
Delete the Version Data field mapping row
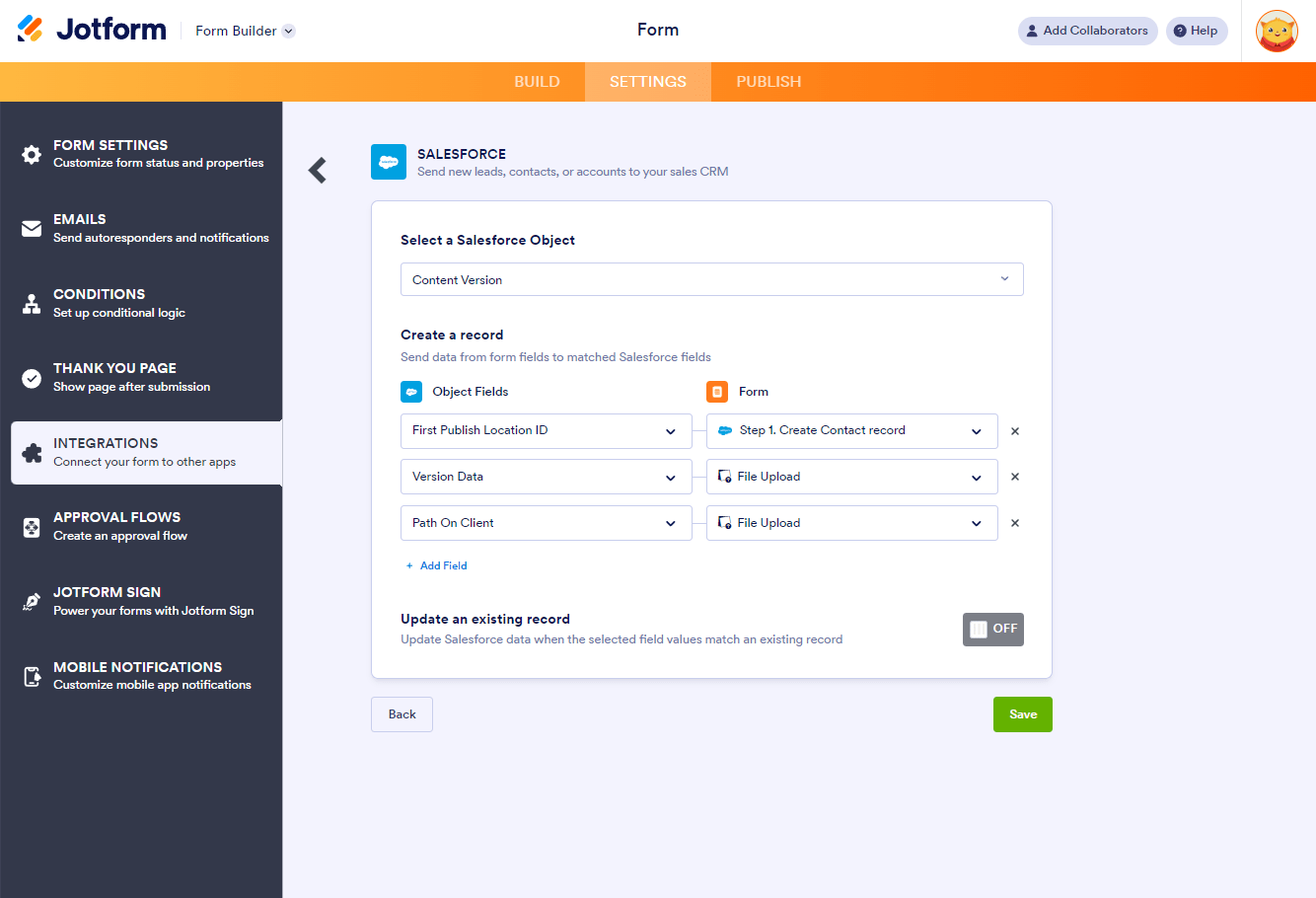tap(1015, 477)
